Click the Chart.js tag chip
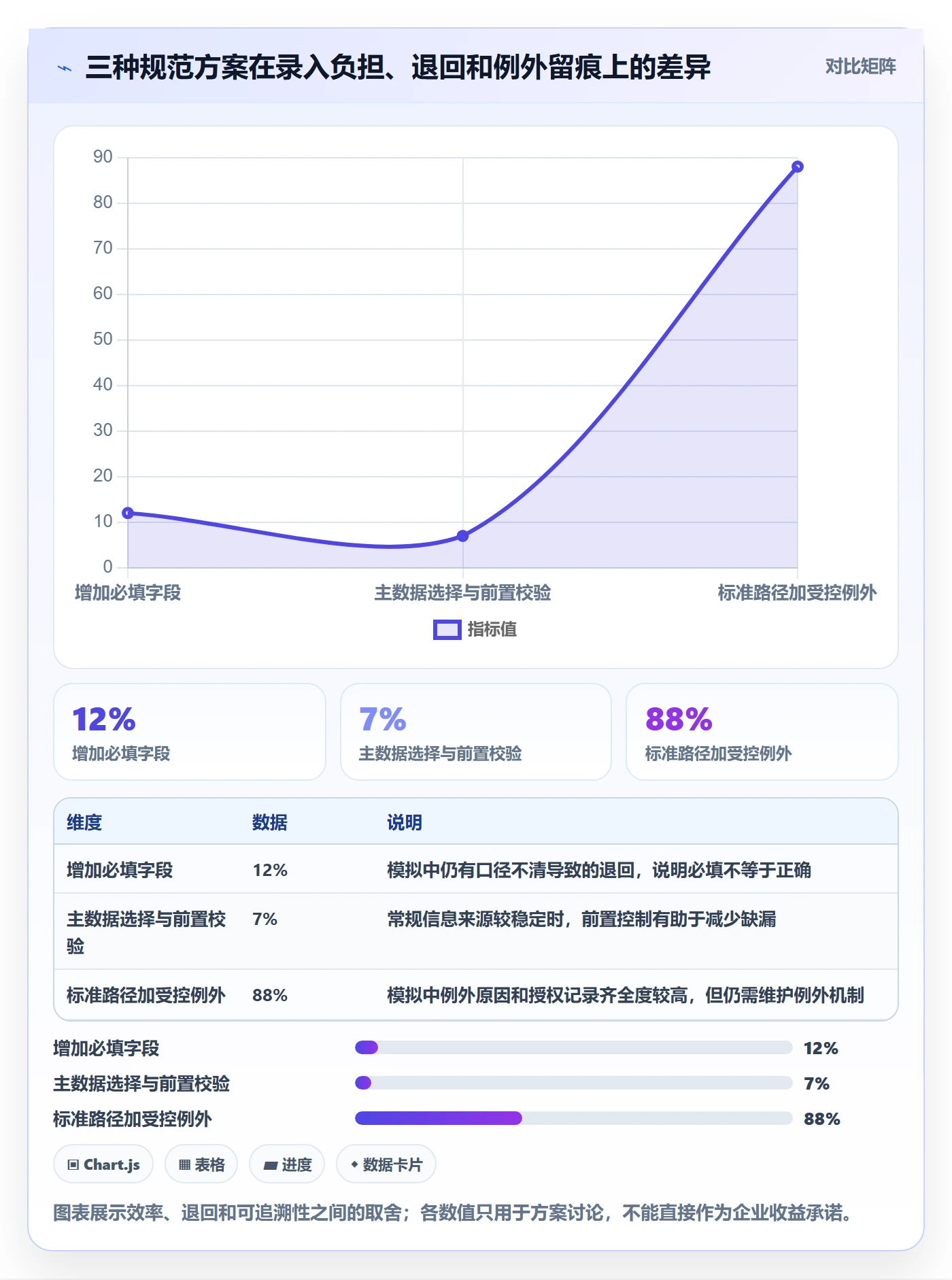Image resolution: width=952 pixels, height=1280 pixels. click(103, 1164)
